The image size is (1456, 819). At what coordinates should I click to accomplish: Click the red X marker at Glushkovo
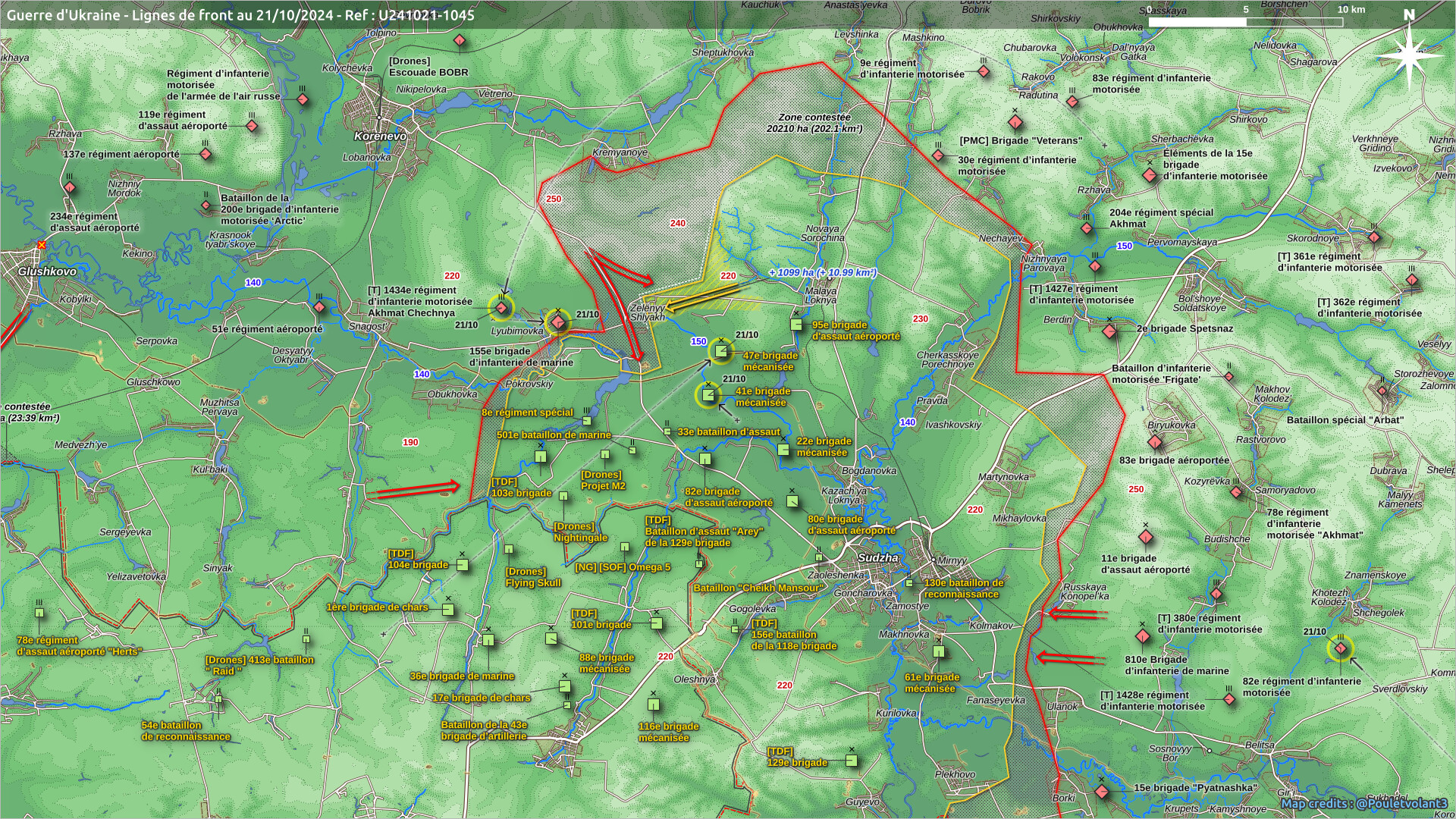pyautogui.click(x=42, y=245)
